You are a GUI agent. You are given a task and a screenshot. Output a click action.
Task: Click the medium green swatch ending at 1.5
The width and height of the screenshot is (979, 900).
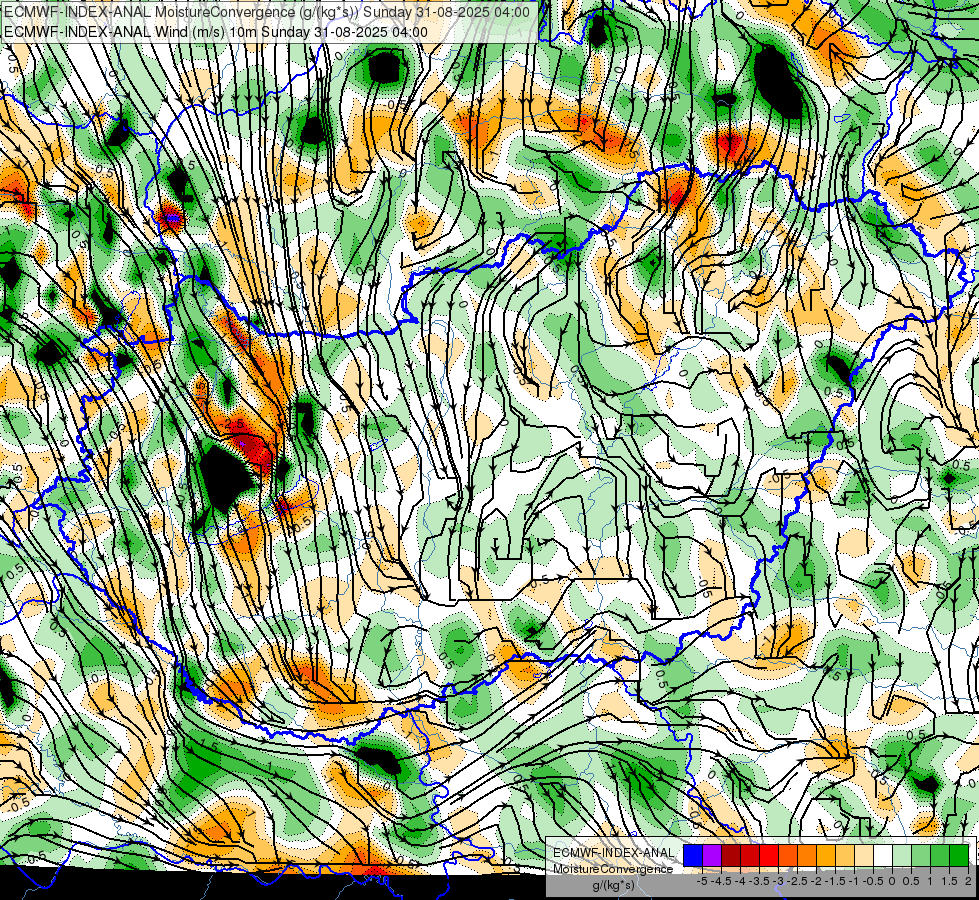pos(940,855)
